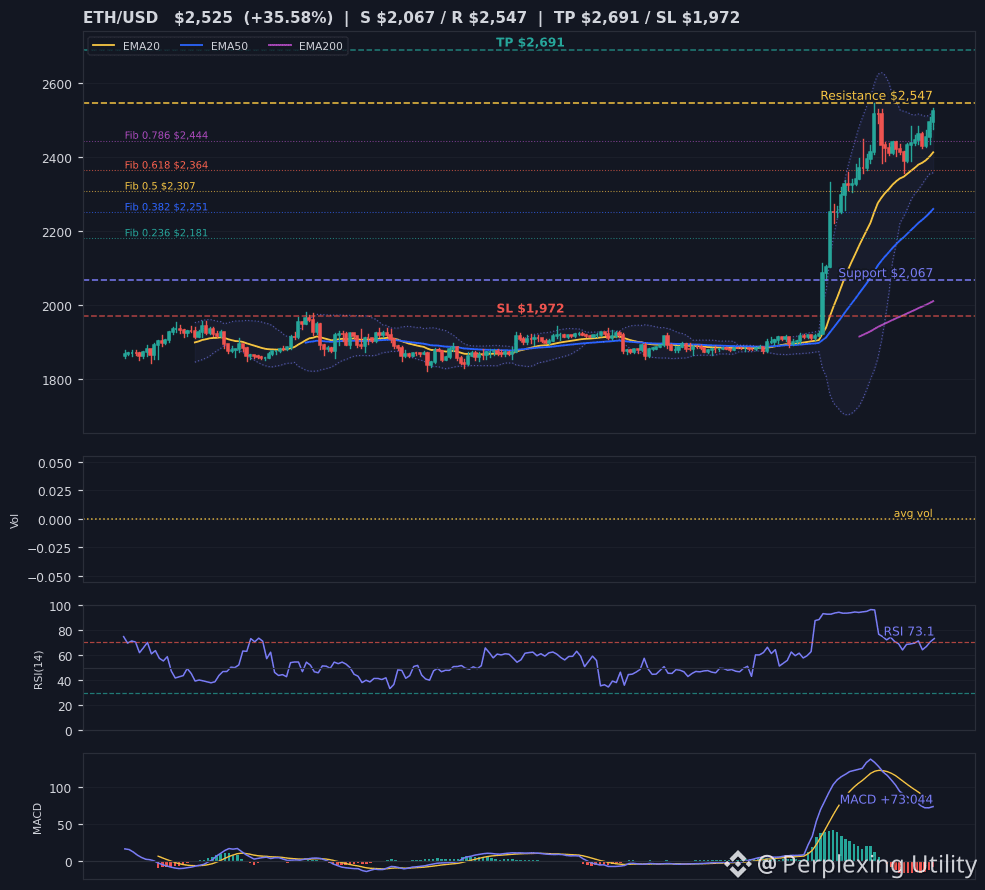Click the 100 tick on MACD axis
Screen dimensions: 985x890
[61, 788]
